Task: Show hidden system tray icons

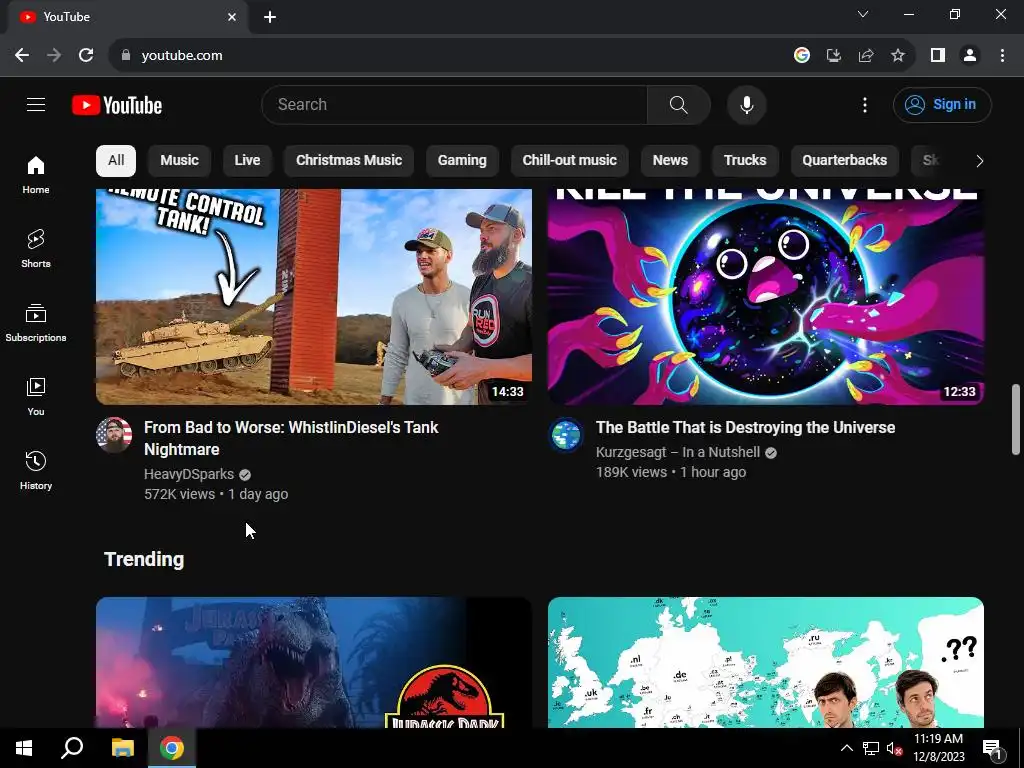Action: click(x=846, y=748)
